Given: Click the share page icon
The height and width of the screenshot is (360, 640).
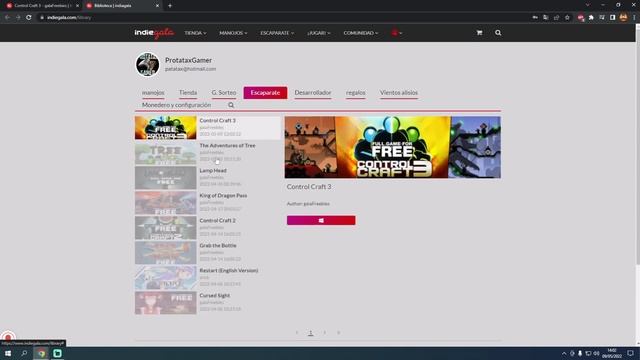Looking at the screenshot, I should click(x=556, y=18).
